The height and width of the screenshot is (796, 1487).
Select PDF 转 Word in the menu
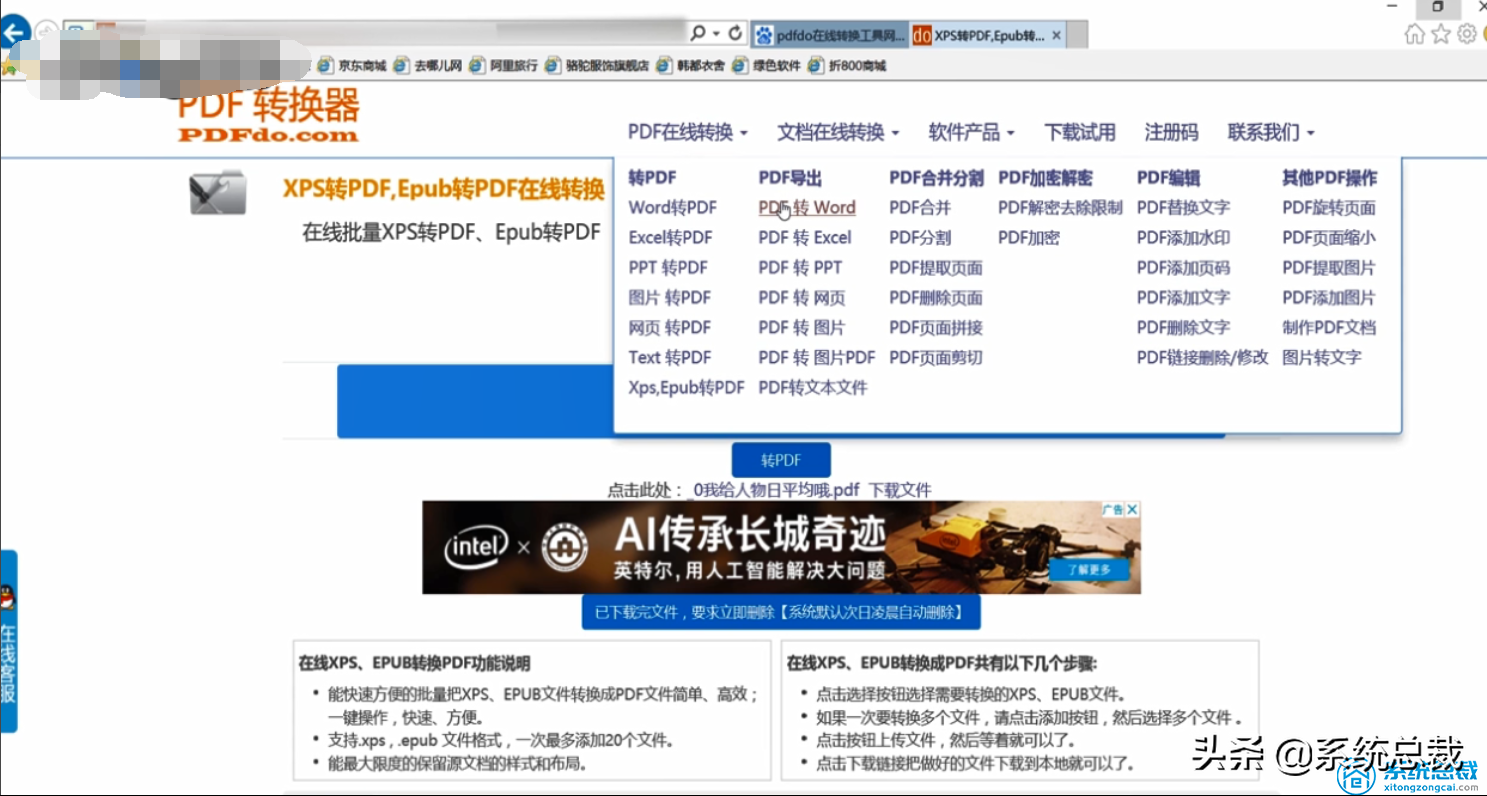807,208
